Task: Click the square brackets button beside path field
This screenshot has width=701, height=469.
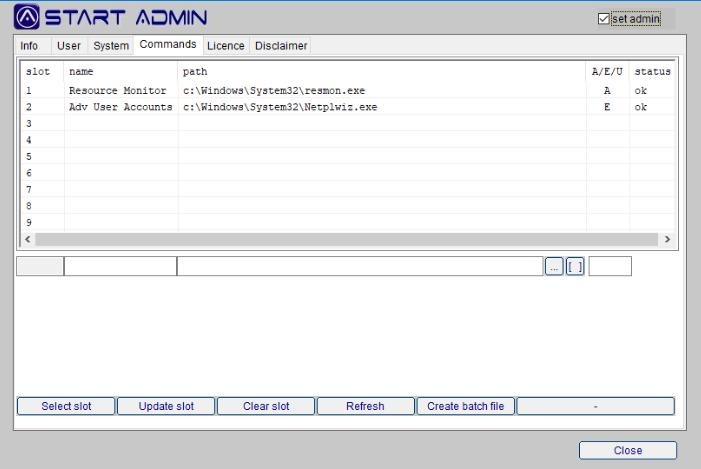Action: [575, 266]
